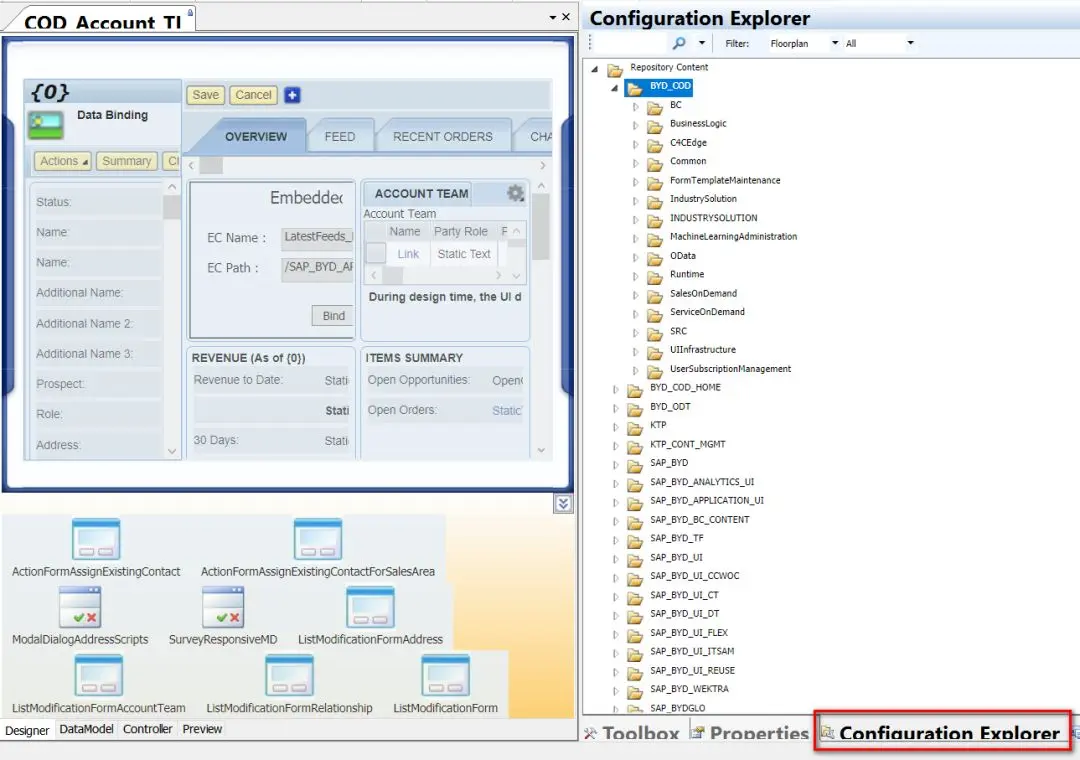This screenshot has height=760, width=1080.
Task: Click the BYD_COD folder icon
Action: (634, 88)
